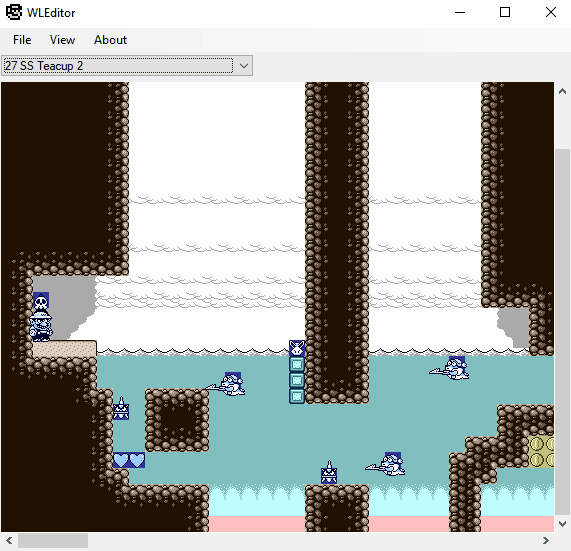Maximize the WLEditor window
This screenshot has width=571, height=551.
[505, 12]
